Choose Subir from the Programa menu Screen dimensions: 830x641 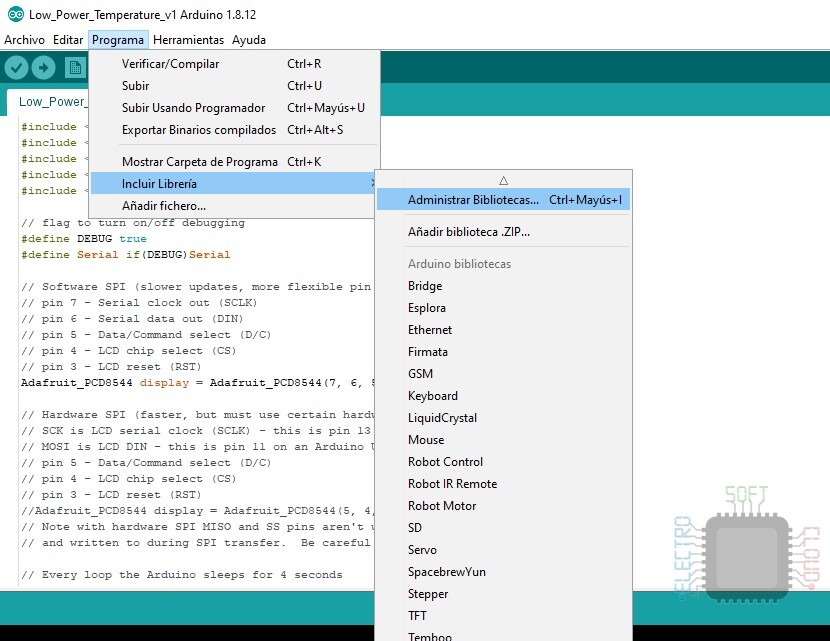pos(234,86)
